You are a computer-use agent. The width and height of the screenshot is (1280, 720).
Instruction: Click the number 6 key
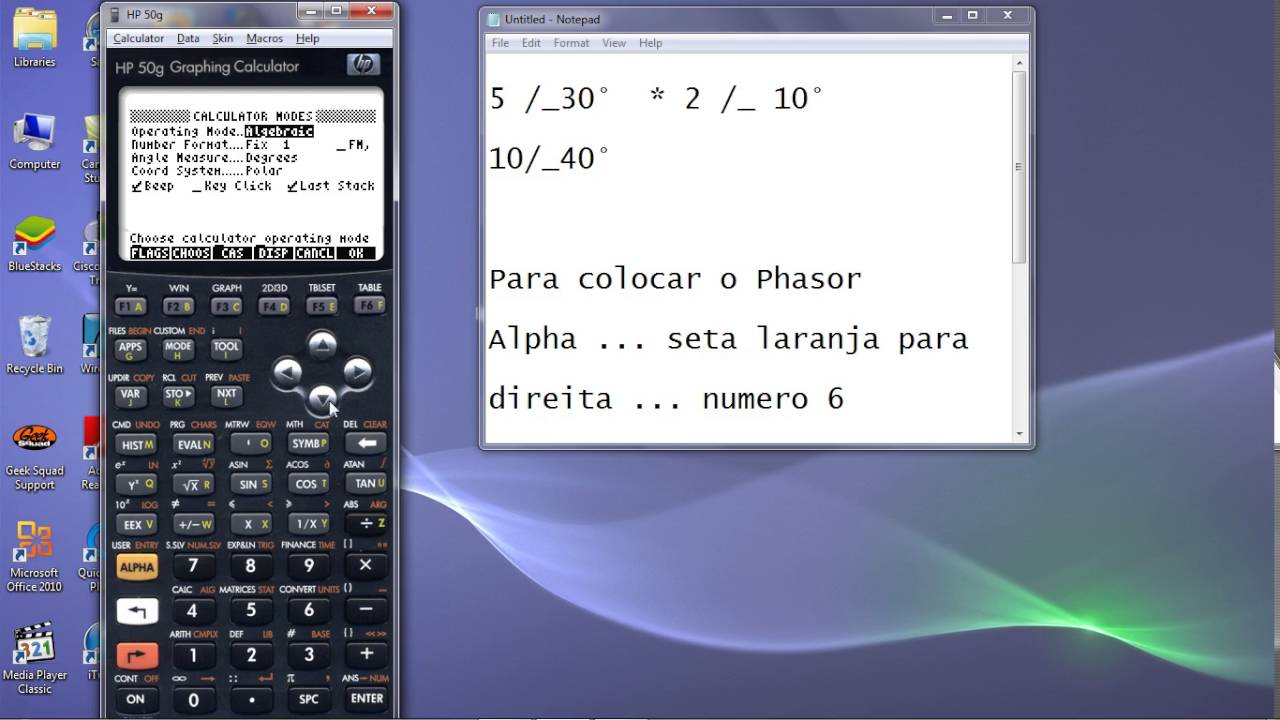coord(308,610)
